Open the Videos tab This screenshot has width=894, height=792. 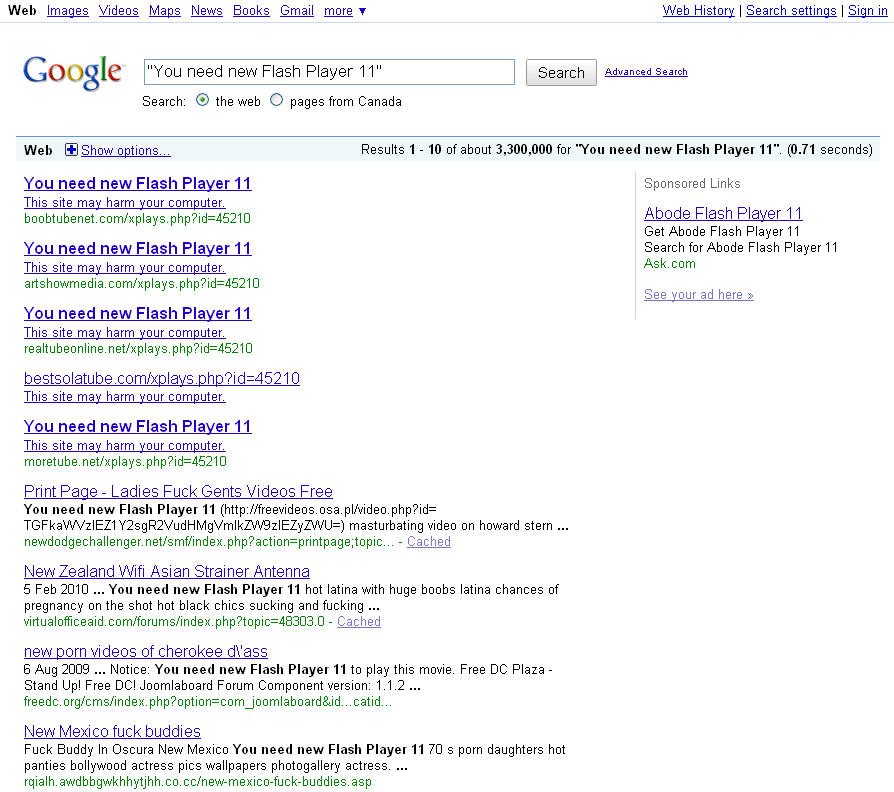[x=119, y=10]
